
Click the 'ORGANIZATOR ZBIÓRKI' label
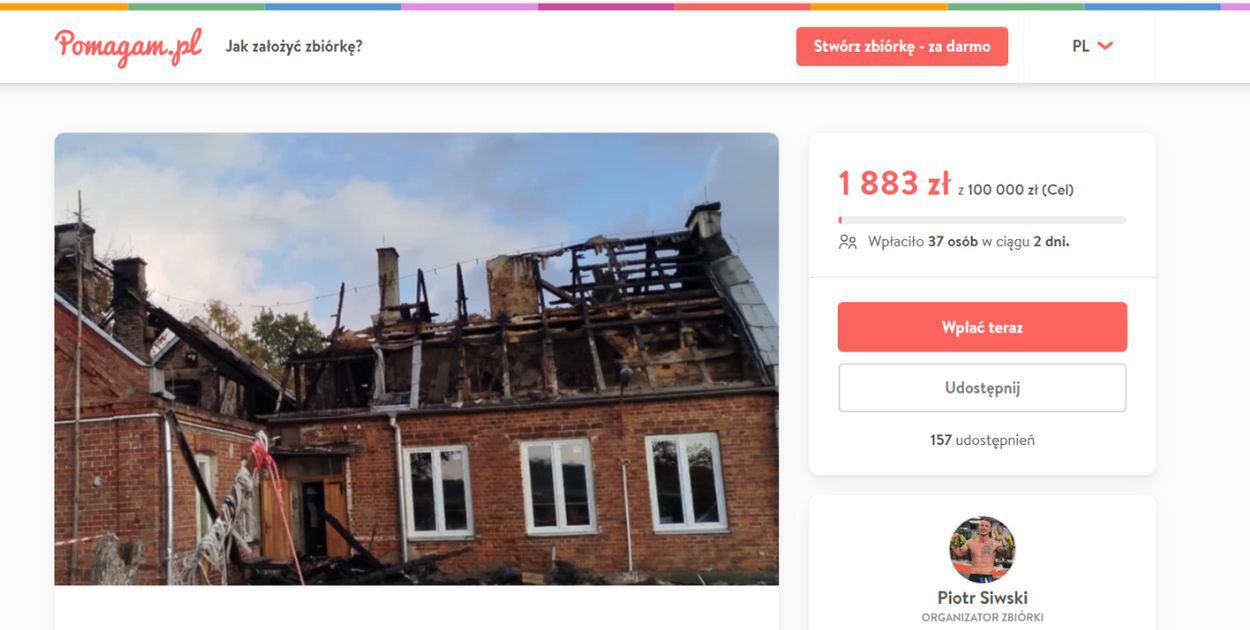(982, 618)
